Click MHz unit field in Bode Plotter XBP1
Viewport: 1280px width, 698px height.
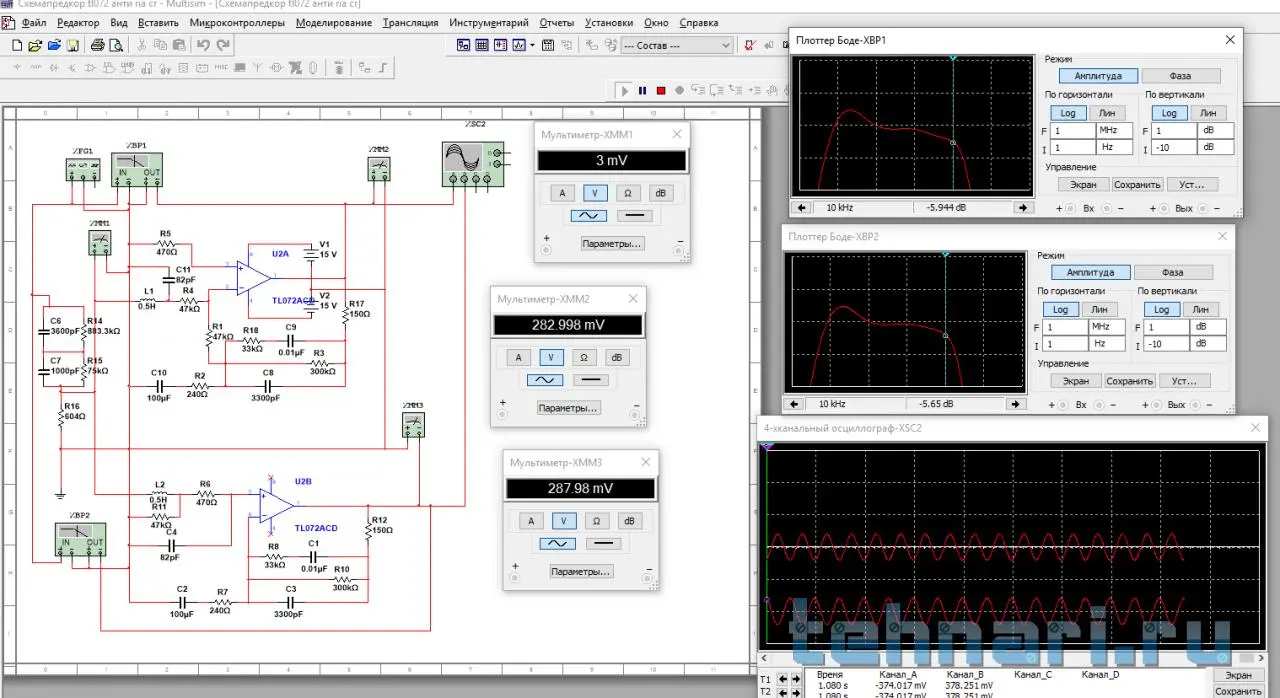pyautogui.click(x=1115, y=131)
